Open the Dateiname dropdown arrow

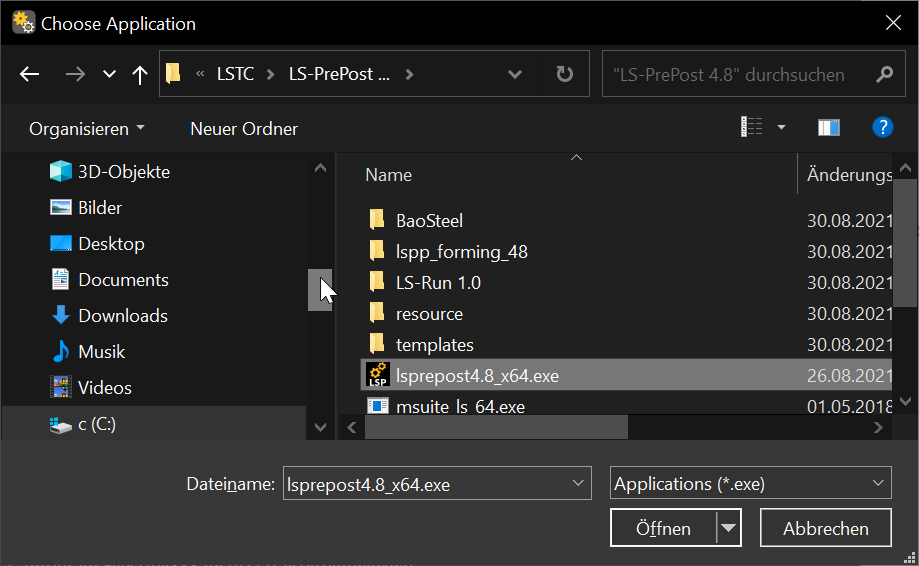[x=578, y=483]
